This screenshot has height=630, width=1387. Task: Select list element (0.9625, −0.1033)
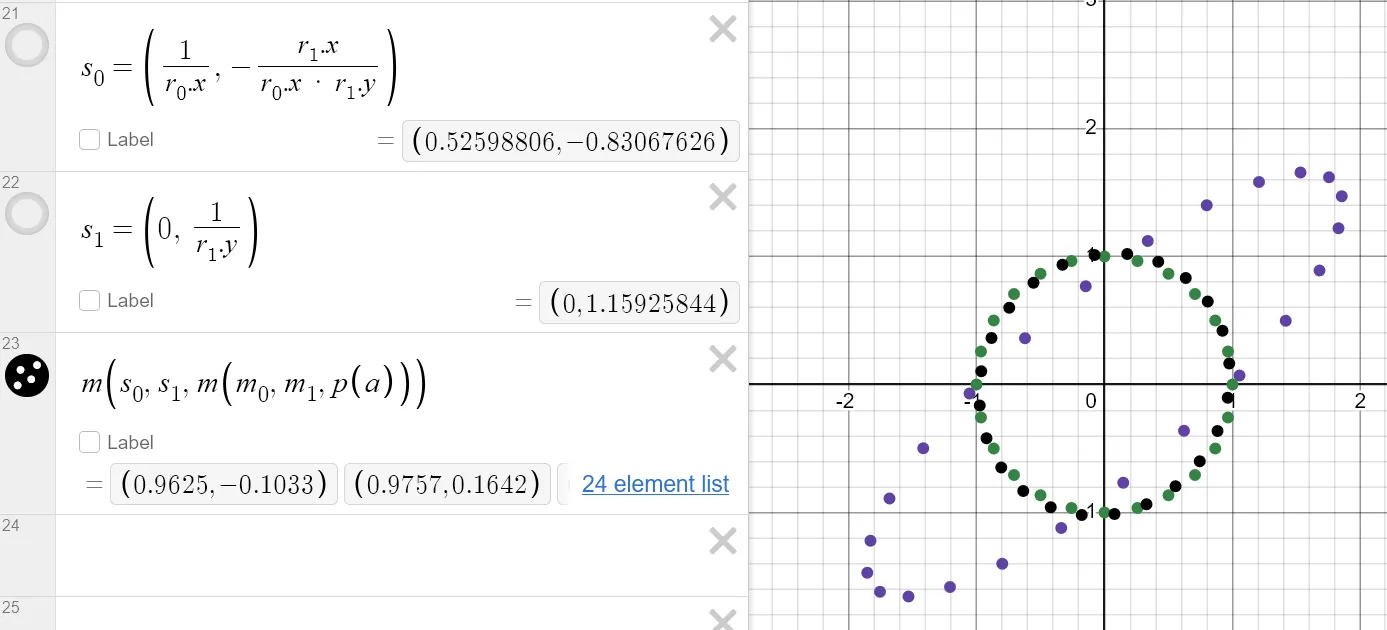(x=223, y=485)
